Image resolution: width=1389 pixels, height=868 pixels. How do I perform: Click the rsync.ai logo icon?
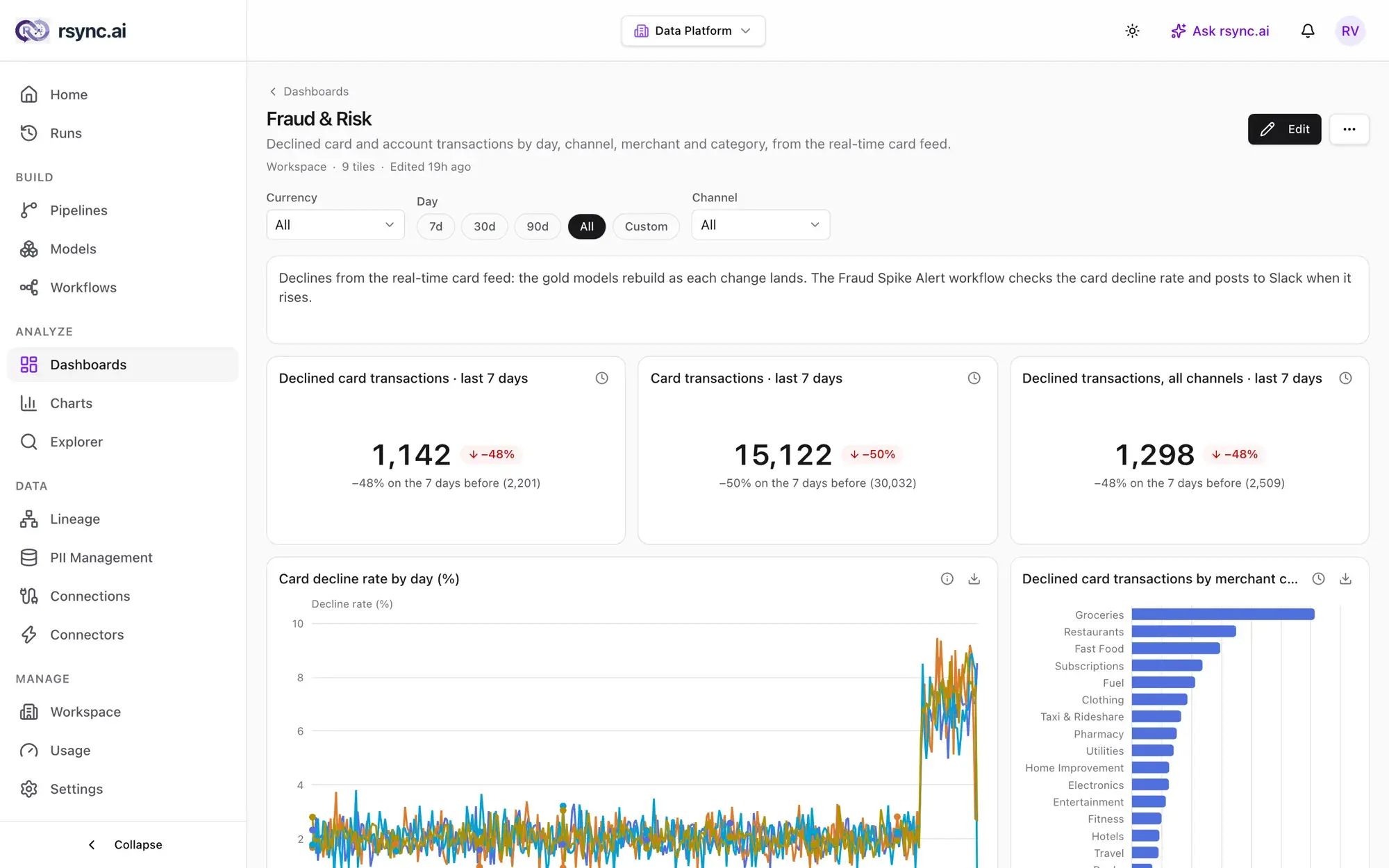click(32, 31)
